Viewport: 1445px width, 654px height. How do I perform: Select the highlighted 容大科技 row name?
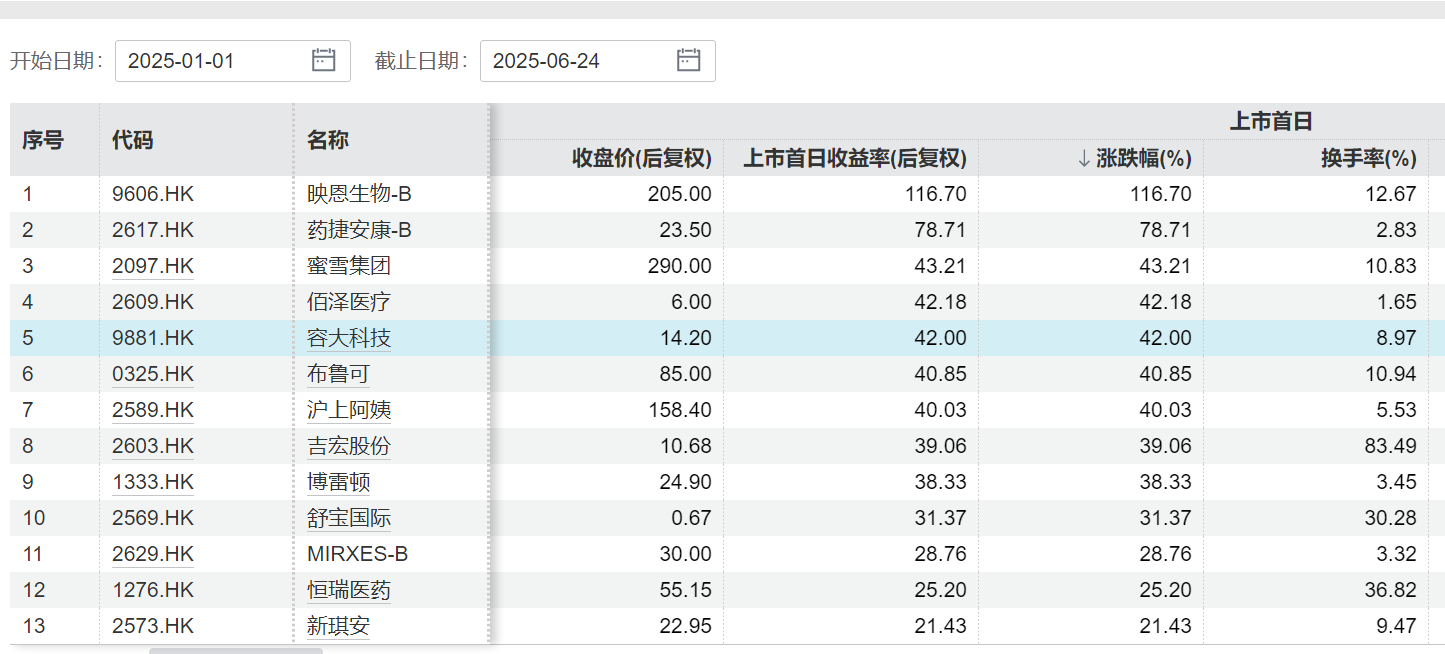click(348, 338)
